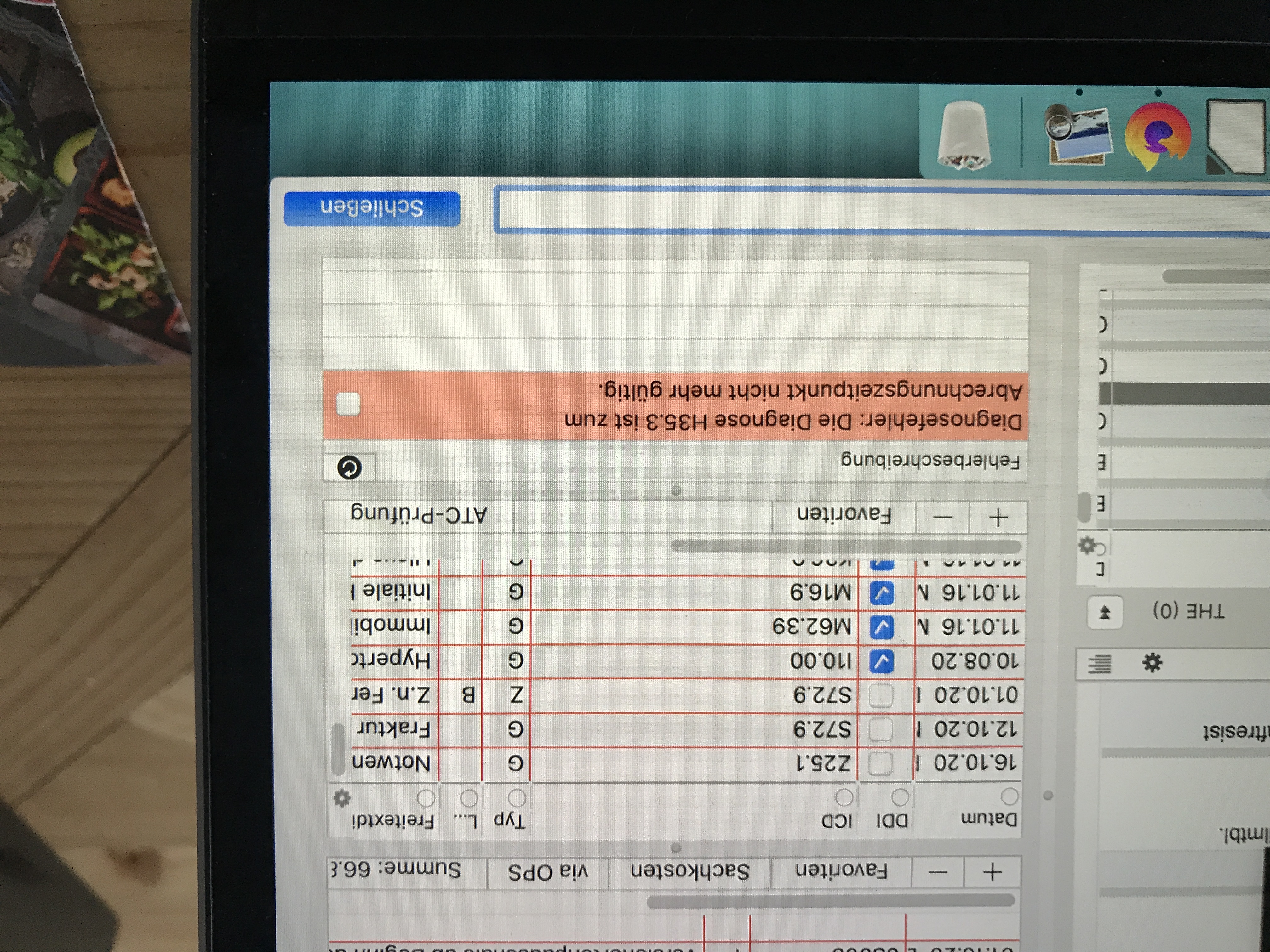1270x952 pixels.
Task: Click the diagnoses table horizontal scrollbar
Action: point(846,546)
